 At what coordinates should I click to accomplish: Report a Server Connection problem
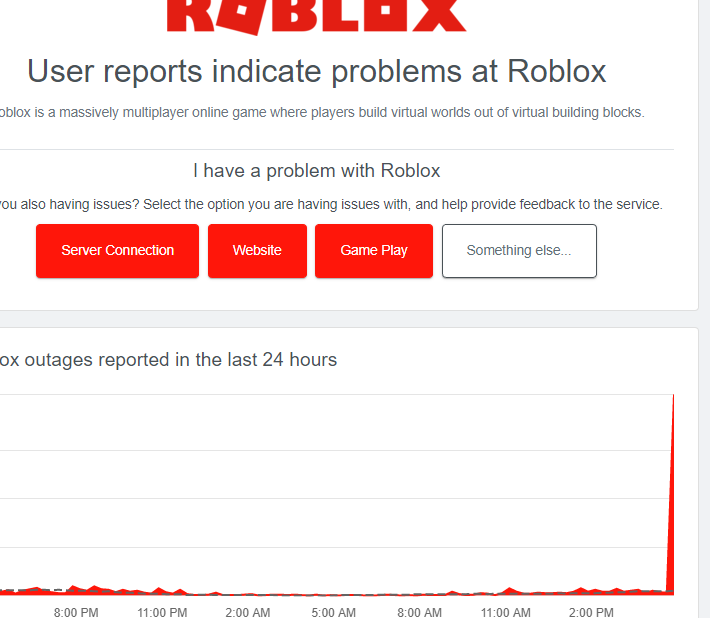pos(117,251)
